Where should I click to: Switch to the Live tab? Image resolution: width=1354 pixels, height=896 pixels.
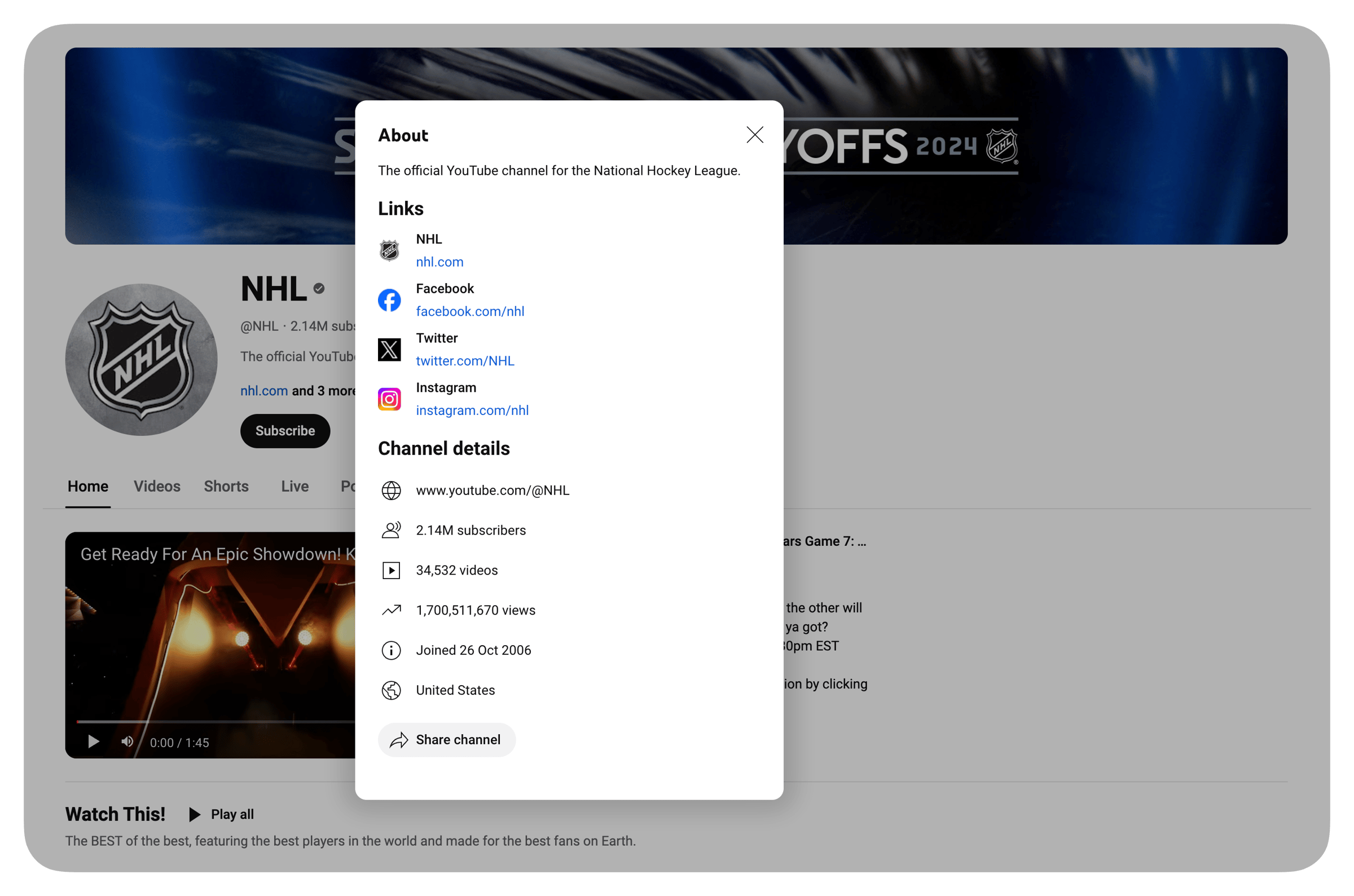point(295,486)
